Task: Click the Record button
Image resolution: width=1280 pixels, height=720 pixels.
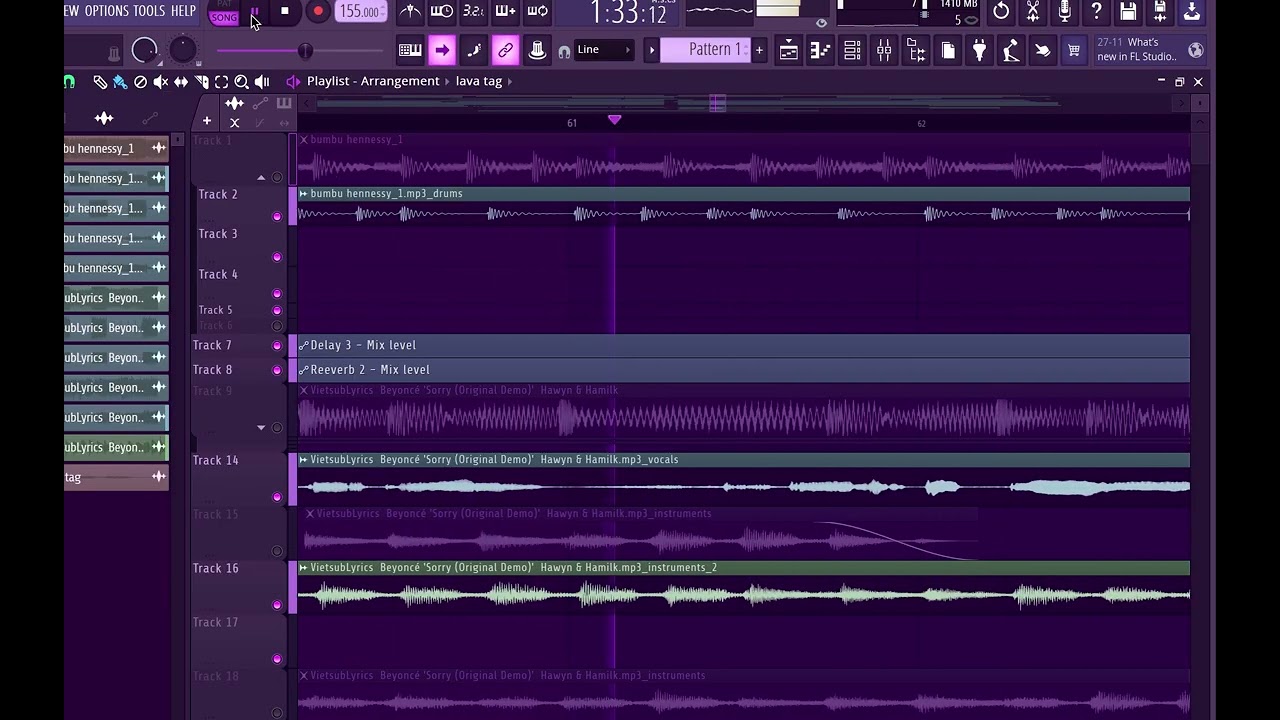Action: [x=318, y=12]
